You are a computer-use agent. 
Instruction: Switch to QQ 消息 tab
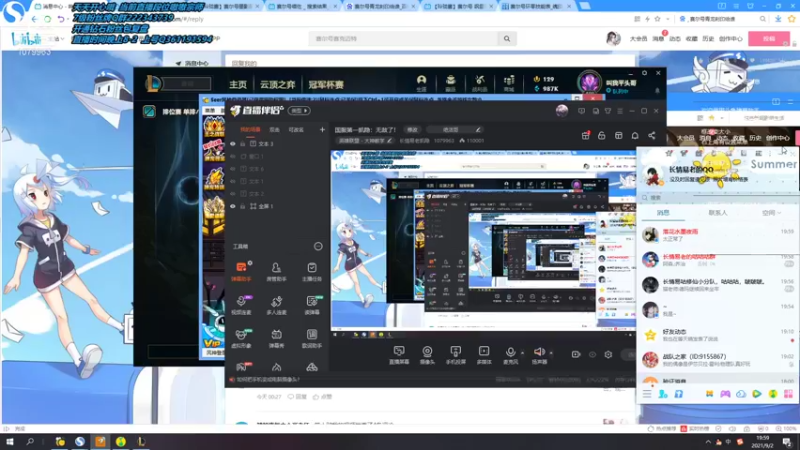pos(663,213)
